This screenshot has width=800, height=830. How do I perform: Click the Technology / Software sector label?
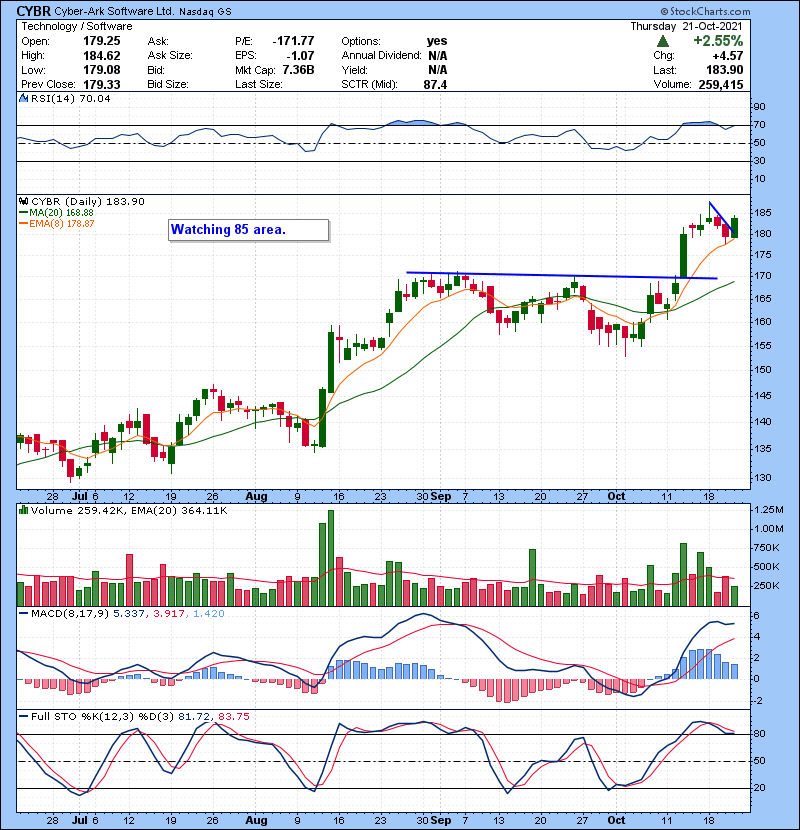tap(77, 26)
